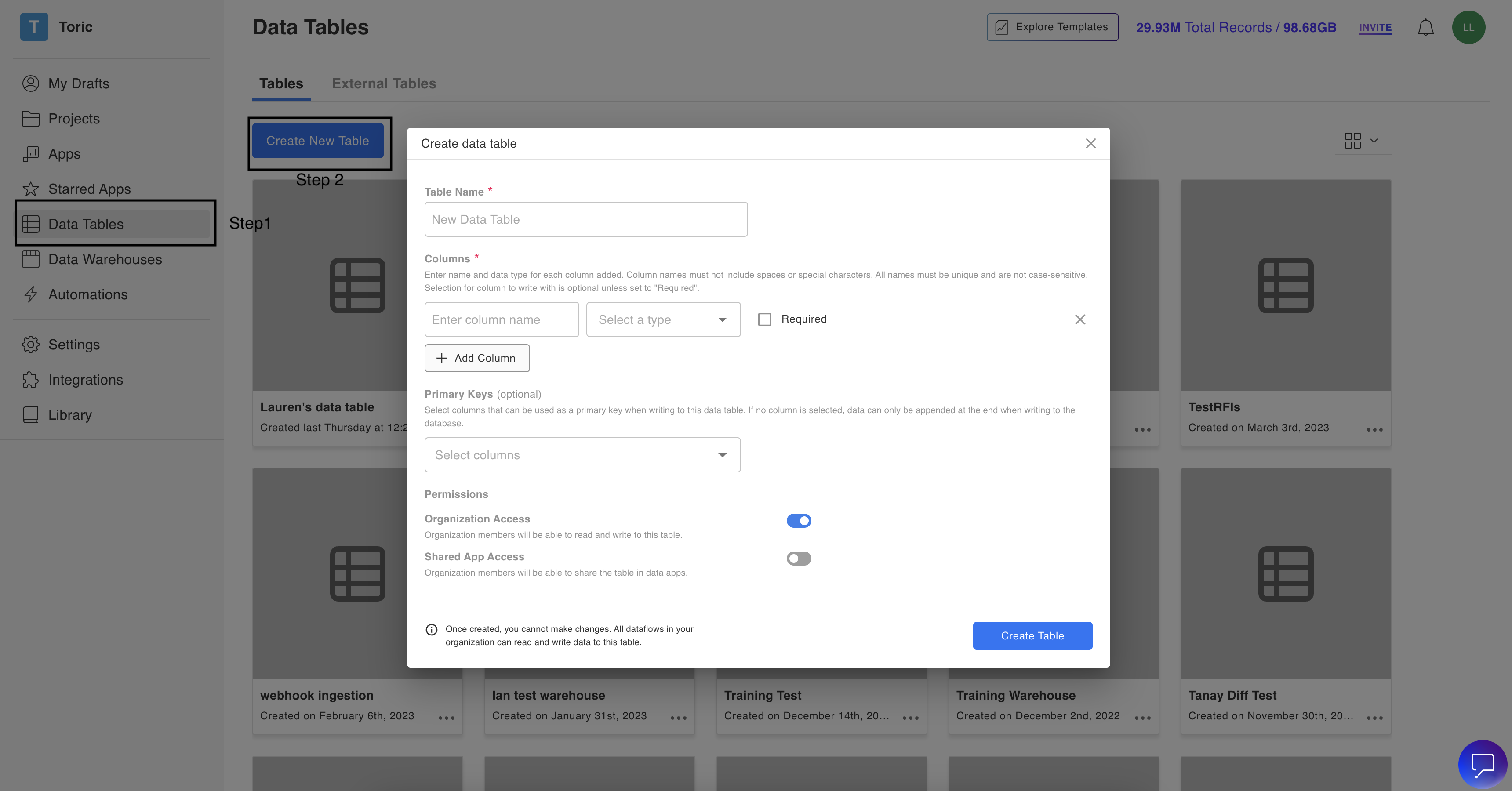Open the grid view layout dropdown

1362,141
